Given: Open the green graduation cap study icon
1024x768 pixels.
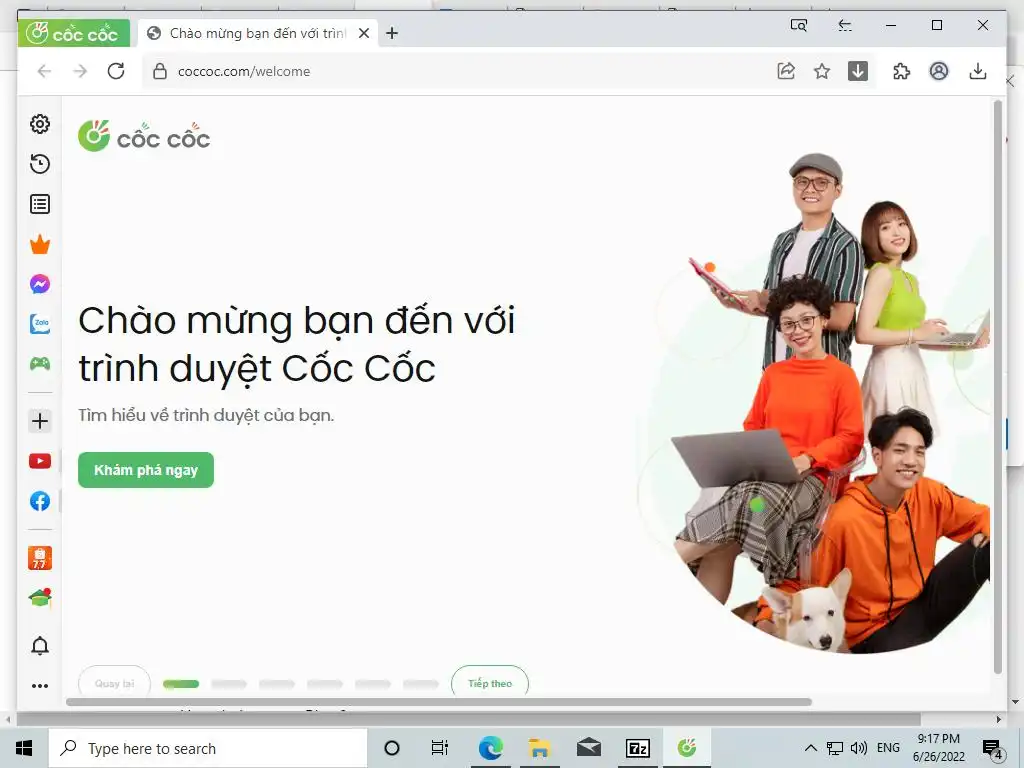Looking at the screenshot, I should (40, 598).
